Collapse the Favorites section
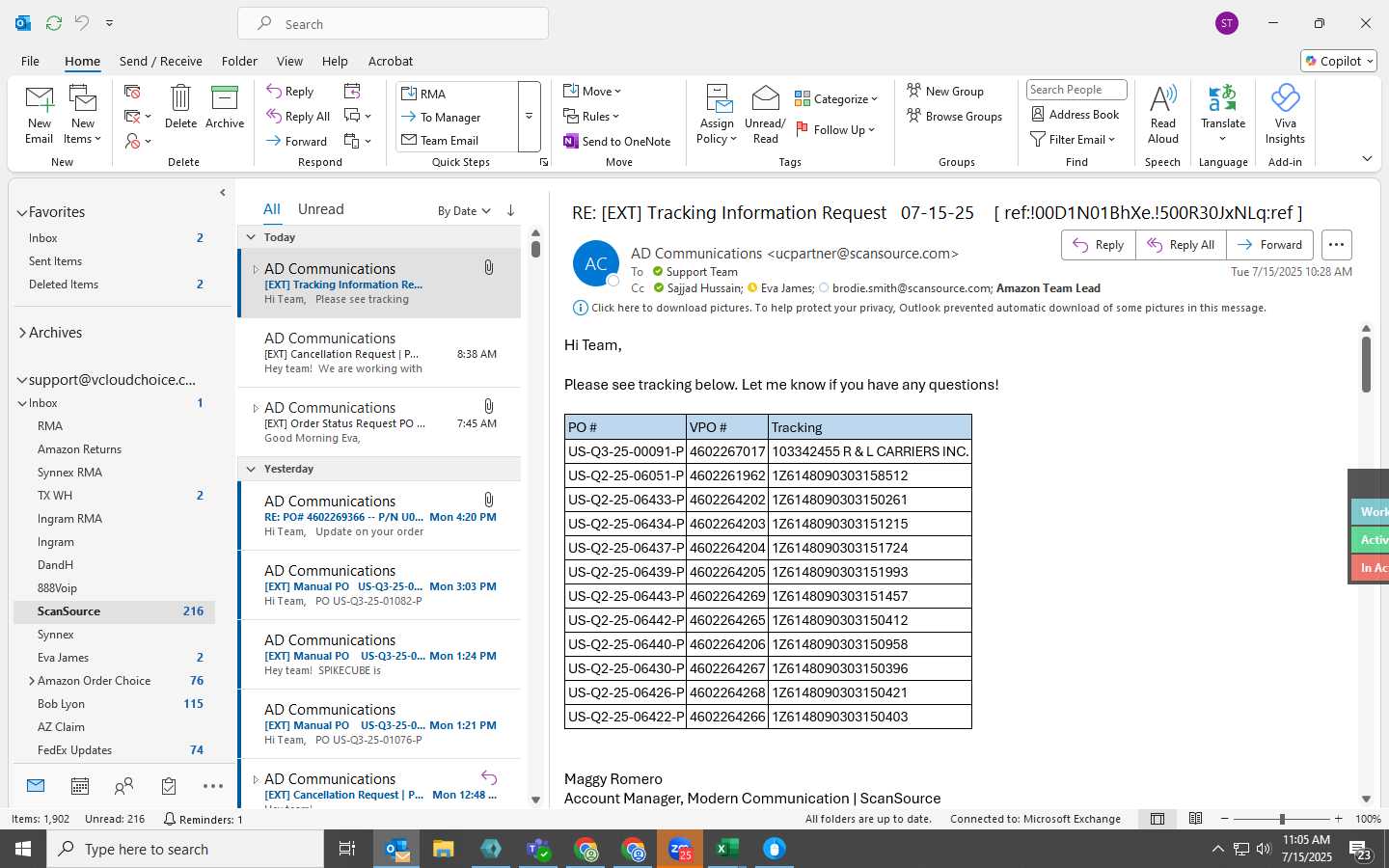 tap(21, 213)
